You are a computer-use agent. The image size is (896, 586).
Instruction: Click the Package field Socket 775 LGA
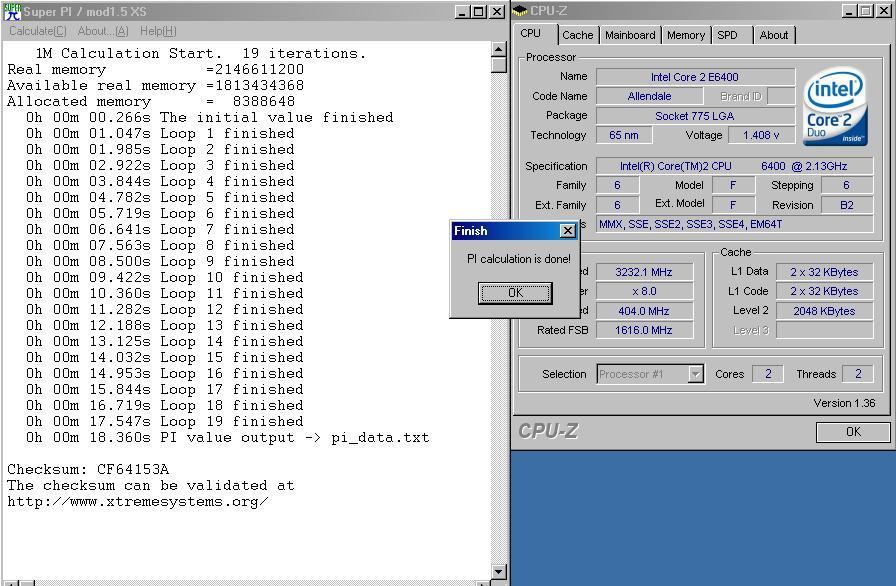tap(695, 116)
